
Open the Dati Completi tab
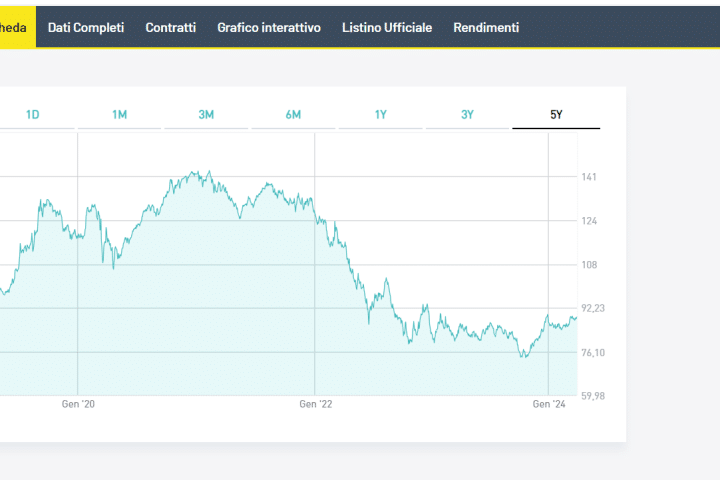(86, 27)
